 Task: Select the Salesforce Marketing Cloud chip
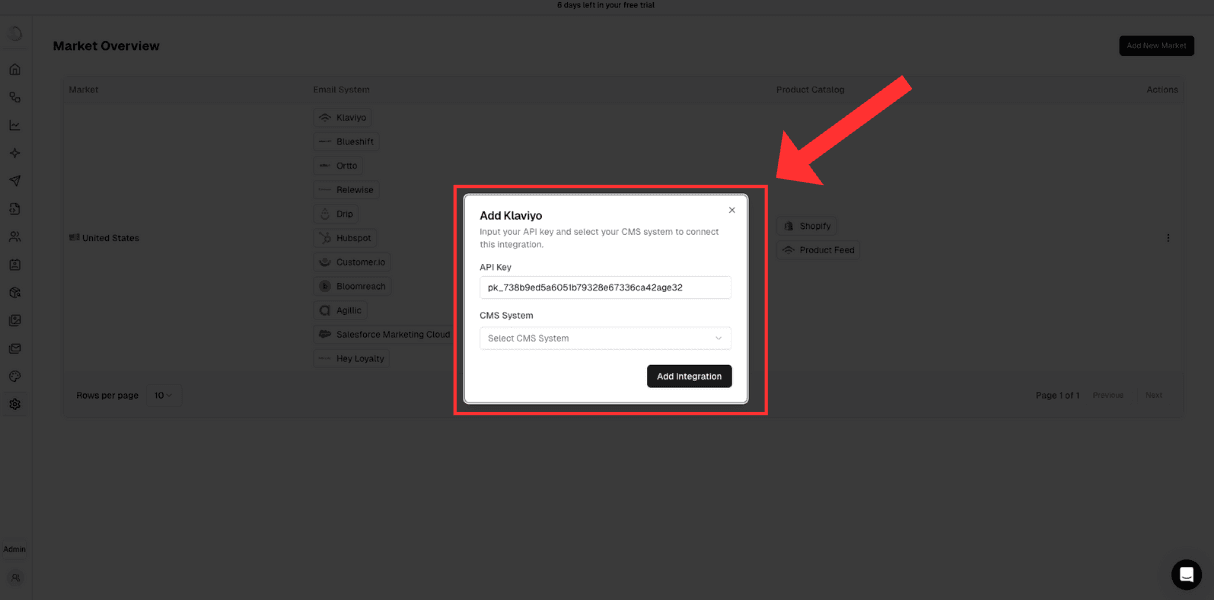384,334
